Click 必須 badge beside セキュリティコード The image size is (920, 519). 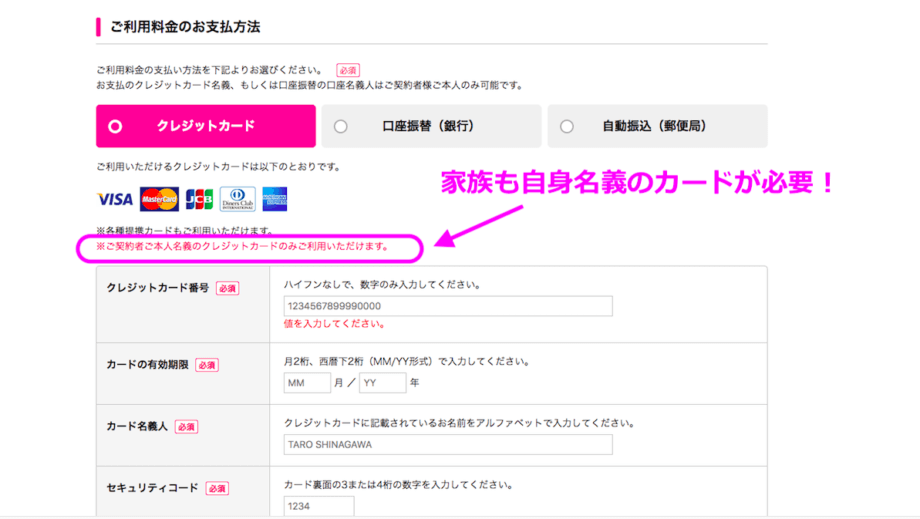pyautogui.click(x=217, y=488)
